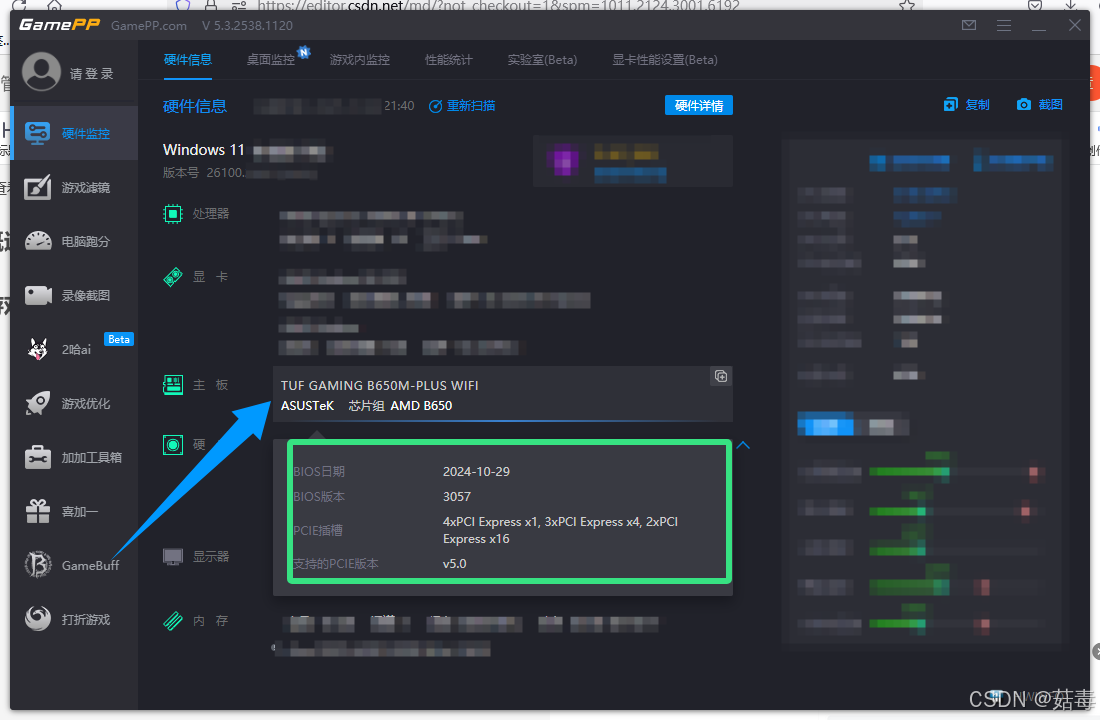Click the 主板 motherboard icon
Image resolution: width=1100 pixels, height=720 pixels.
point(173,385)
